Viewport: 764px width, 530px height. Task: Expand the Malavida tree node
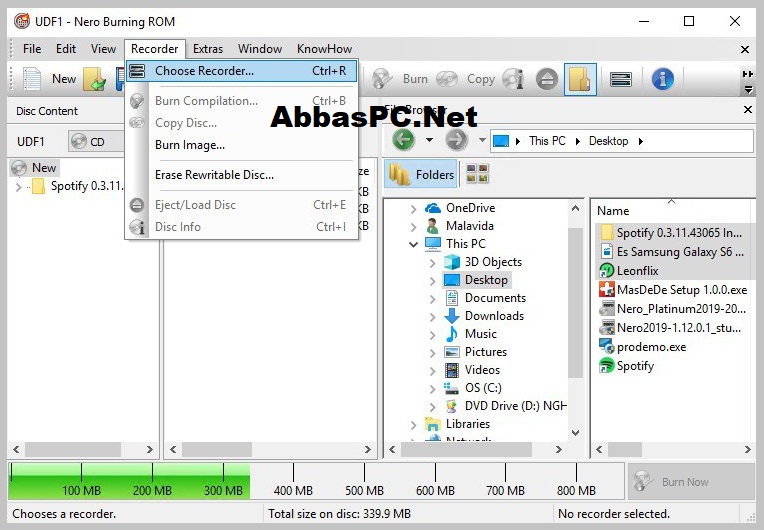[x=413, y=227]
